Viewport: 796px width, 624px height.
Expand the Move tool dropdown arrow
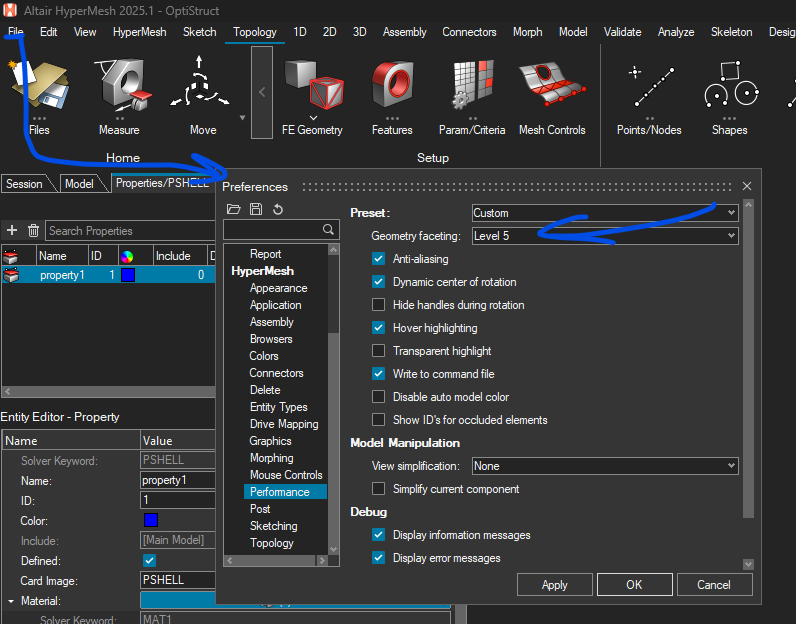point(242,118)
